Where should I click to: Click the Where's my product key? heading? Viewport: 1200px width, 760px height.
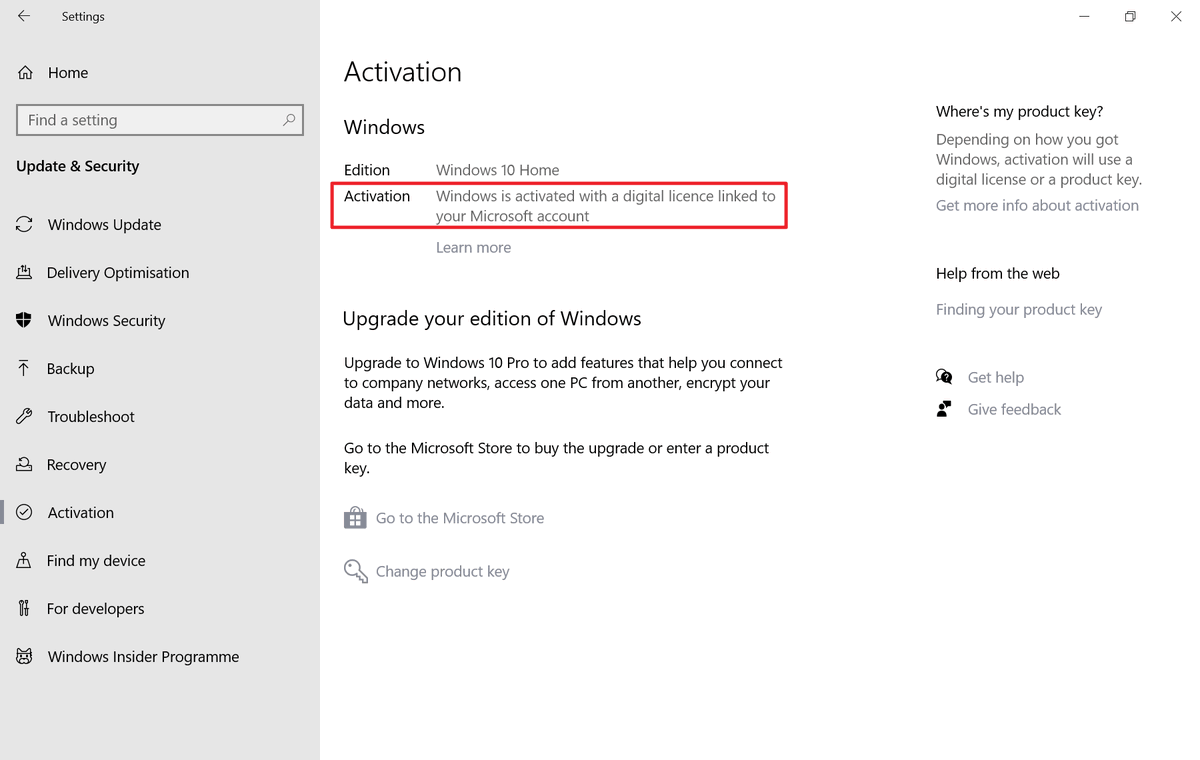1019,112
